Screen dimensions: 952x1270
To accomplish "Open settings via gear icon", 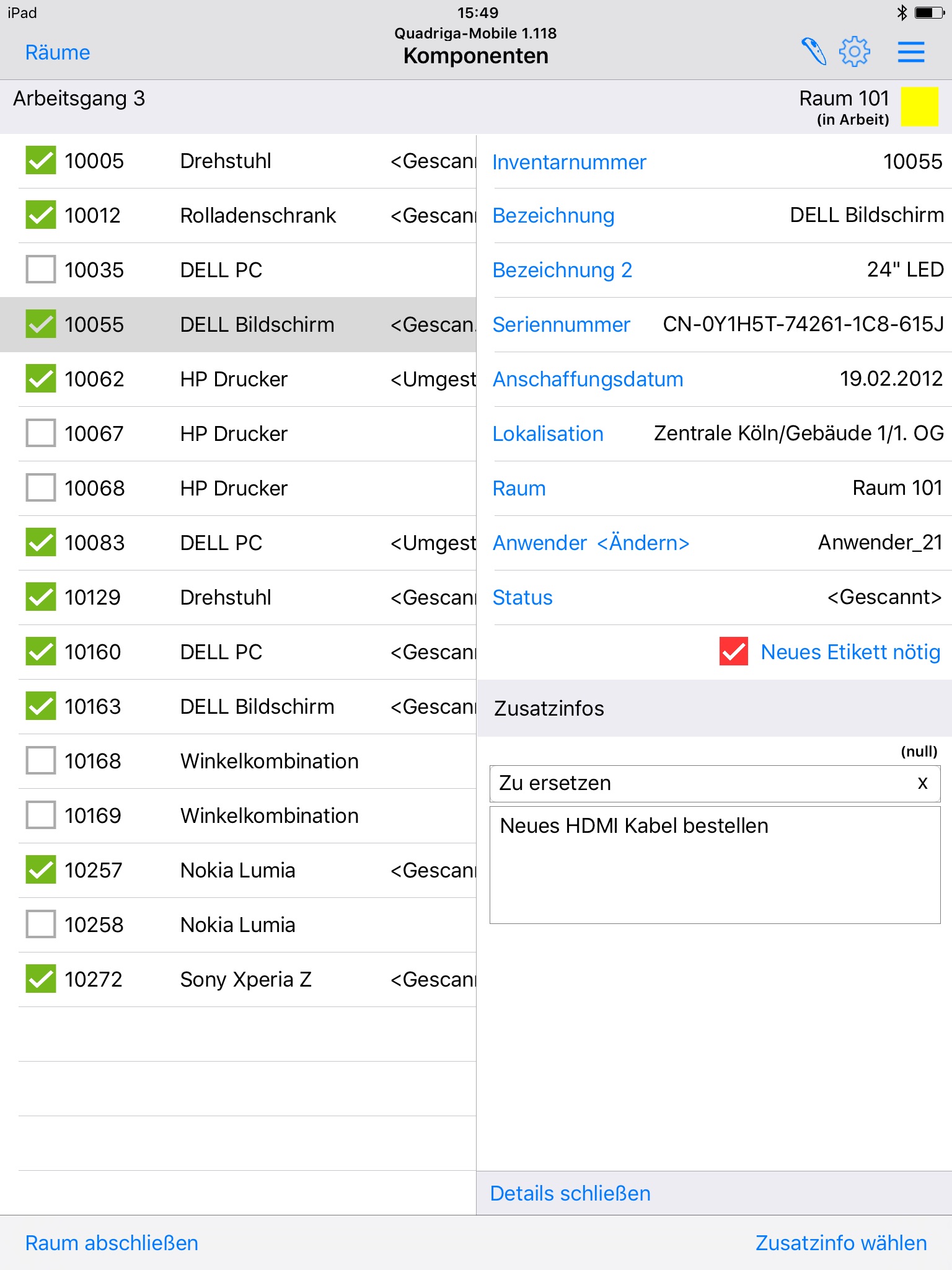I will pos(855,51).
